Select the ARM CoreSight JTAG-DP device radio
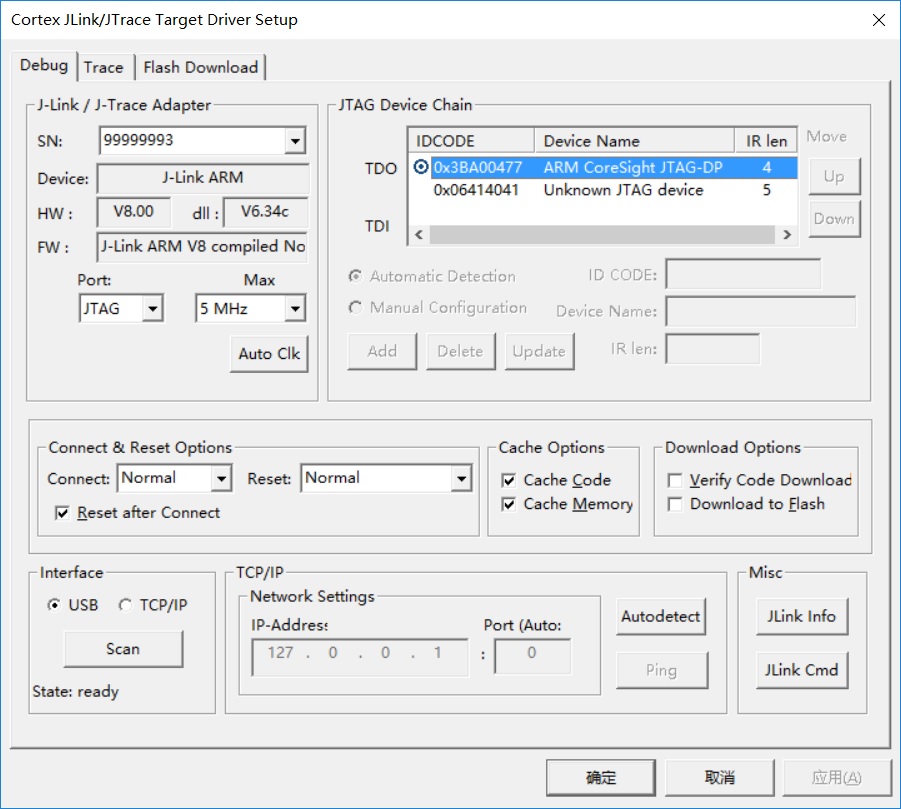This screenshot has width=901, height=809. click(x=421, y=166)
